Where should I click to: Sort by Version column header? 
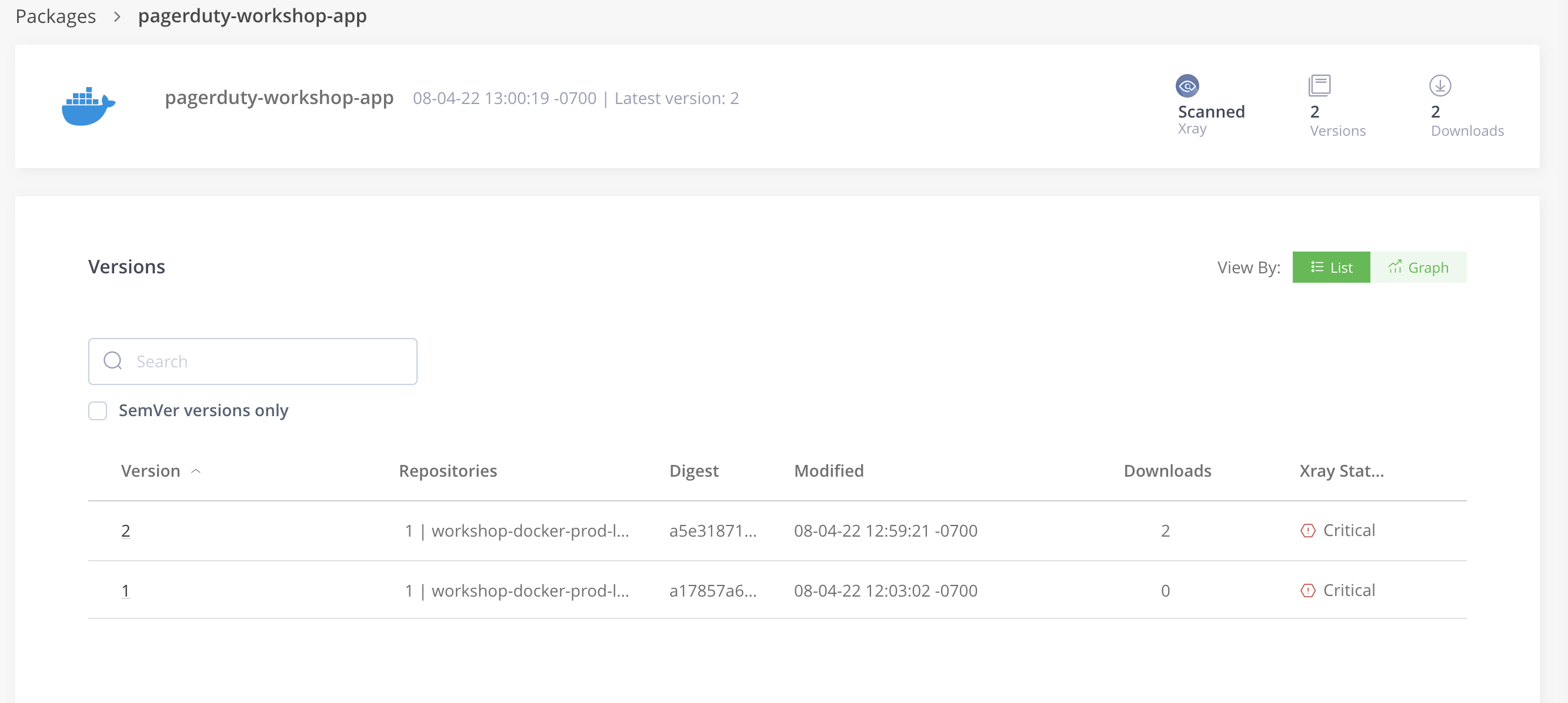coord(151,471)
